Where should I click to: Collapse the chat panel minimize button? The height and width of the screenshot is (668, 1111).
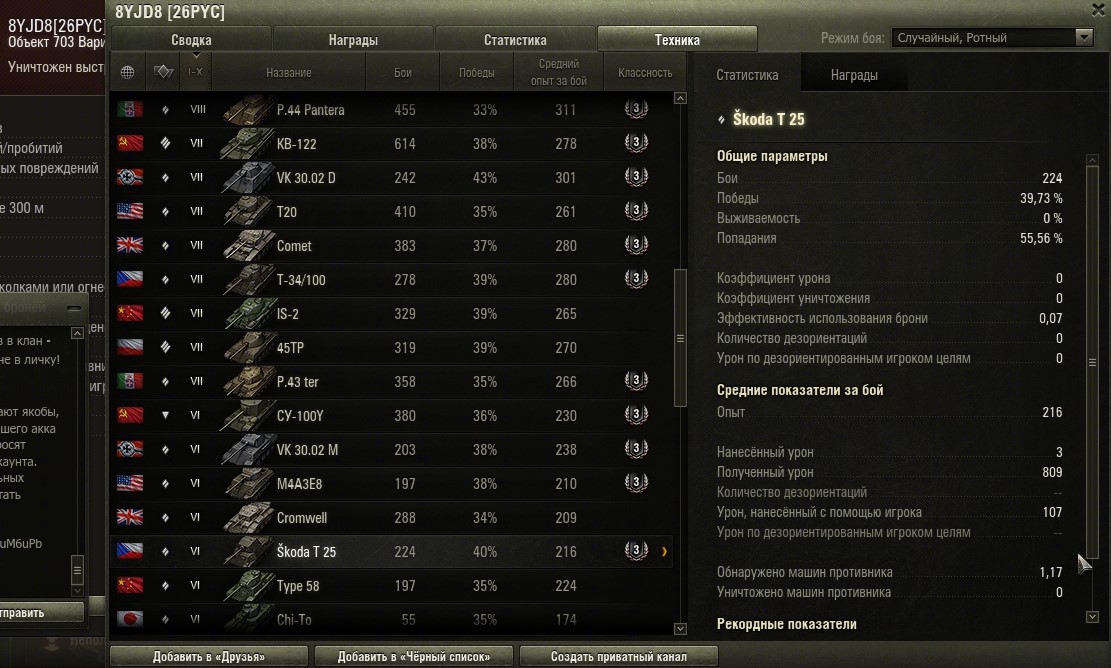(x=74, y=308)
